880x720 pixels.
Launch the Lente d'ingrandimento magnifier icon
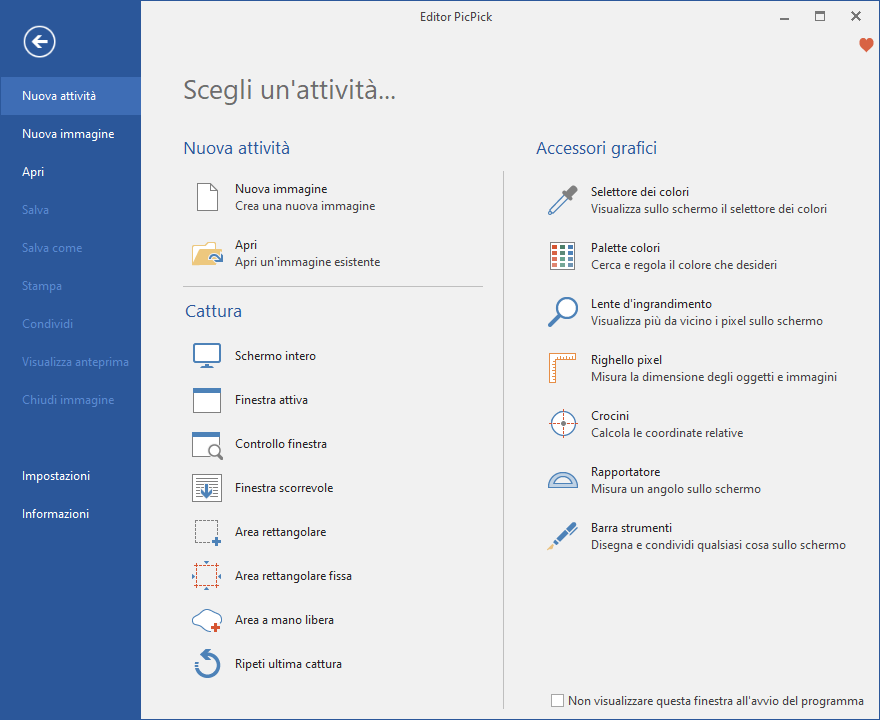point(563,312)
